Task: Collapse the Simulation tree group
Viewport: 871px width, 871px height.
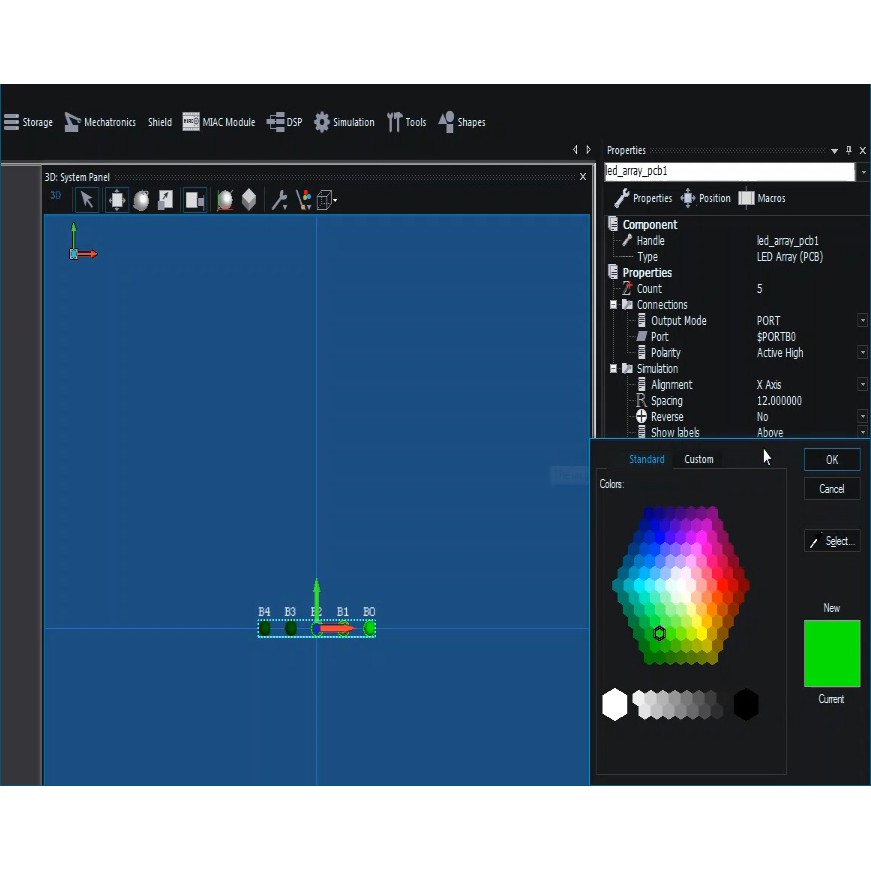Action: (x=614, y=369)
